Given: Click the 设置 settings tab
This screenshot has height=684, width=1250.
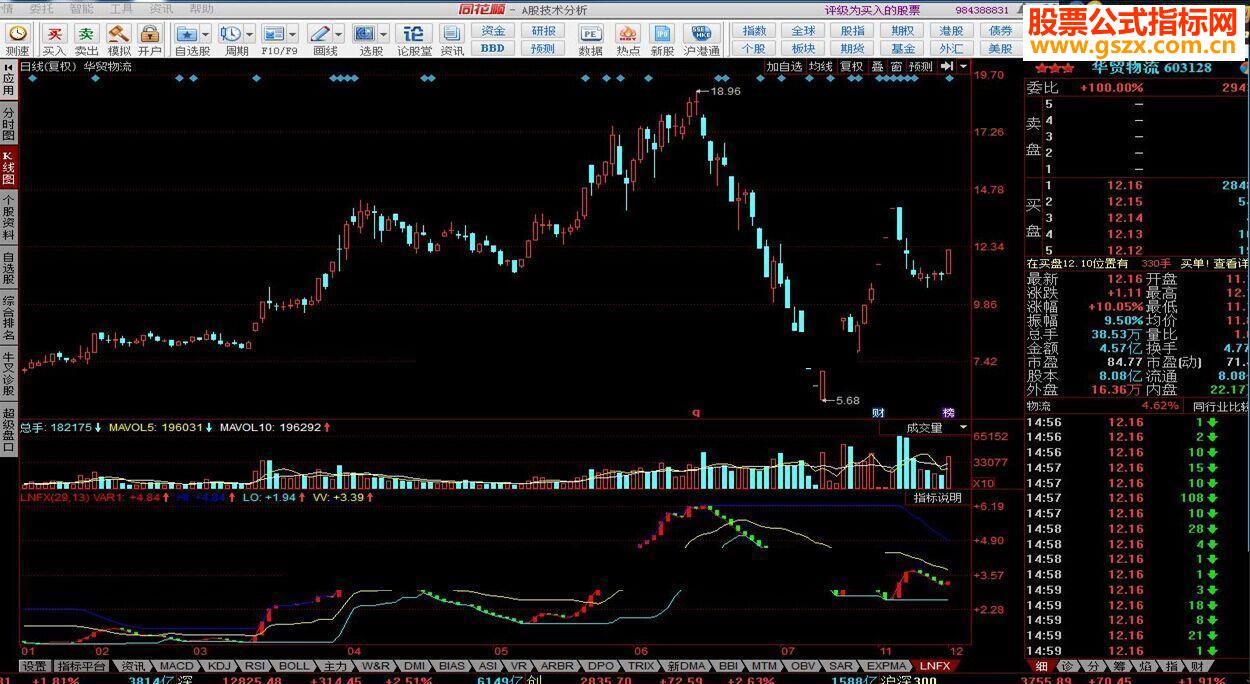Looking at the screenshot, I should (35, 666).
